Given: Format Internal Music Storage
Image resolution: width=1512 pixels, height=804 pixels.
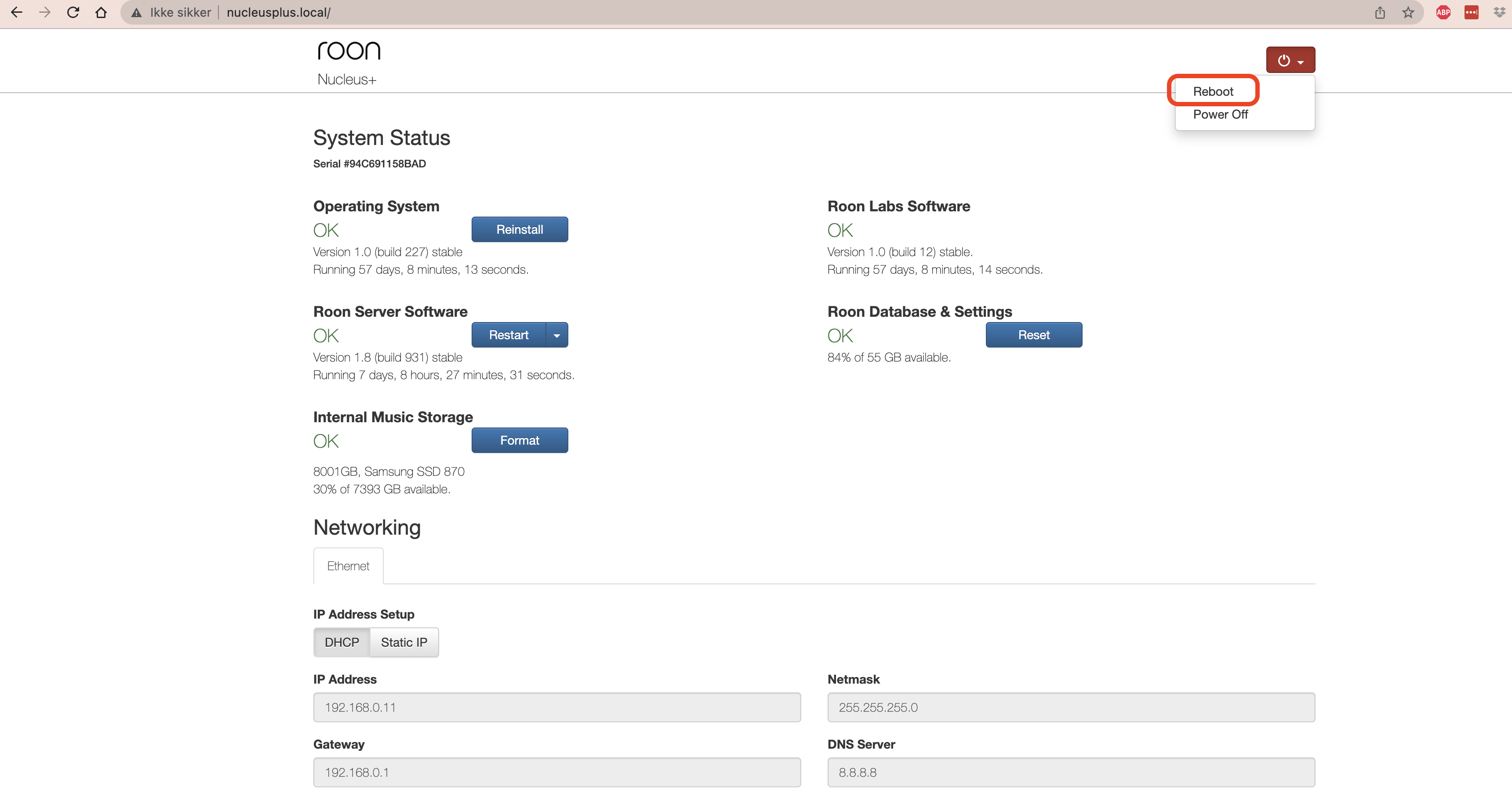Looking at the screenshot, I should coord(520,441).
